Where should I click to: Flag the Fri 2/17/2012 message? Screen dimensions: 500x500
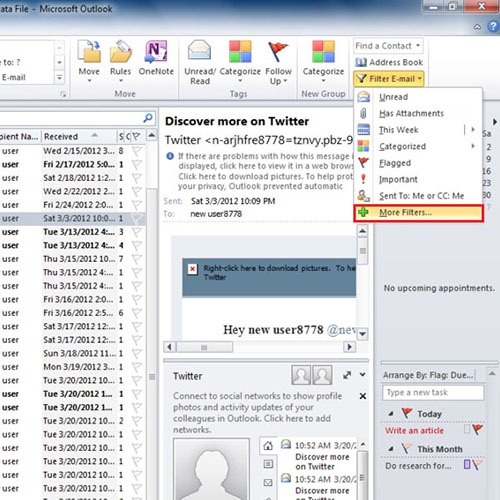point(136,164)
